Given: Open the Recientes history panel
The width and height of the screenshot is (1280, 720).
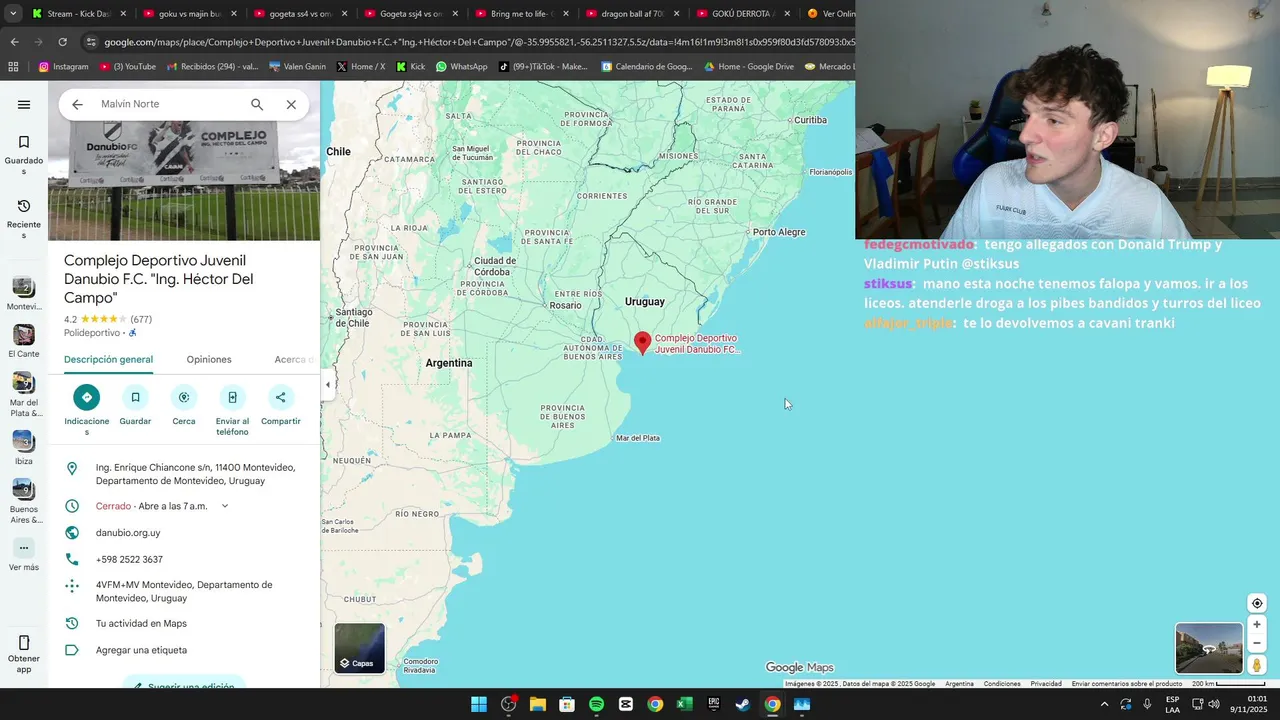Looking at the screenshot, I should point(24,218).
